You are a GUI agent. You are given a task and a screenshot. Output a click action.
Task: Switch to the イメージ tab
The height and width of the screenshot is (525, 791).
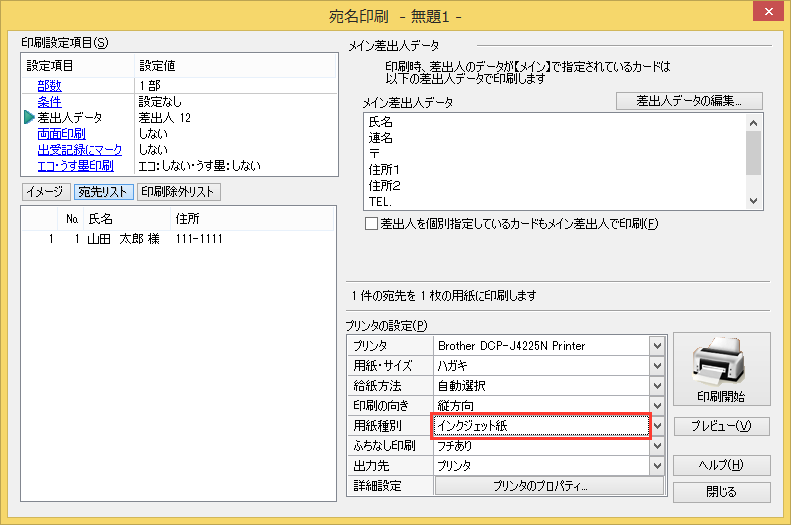pos(44,192)
